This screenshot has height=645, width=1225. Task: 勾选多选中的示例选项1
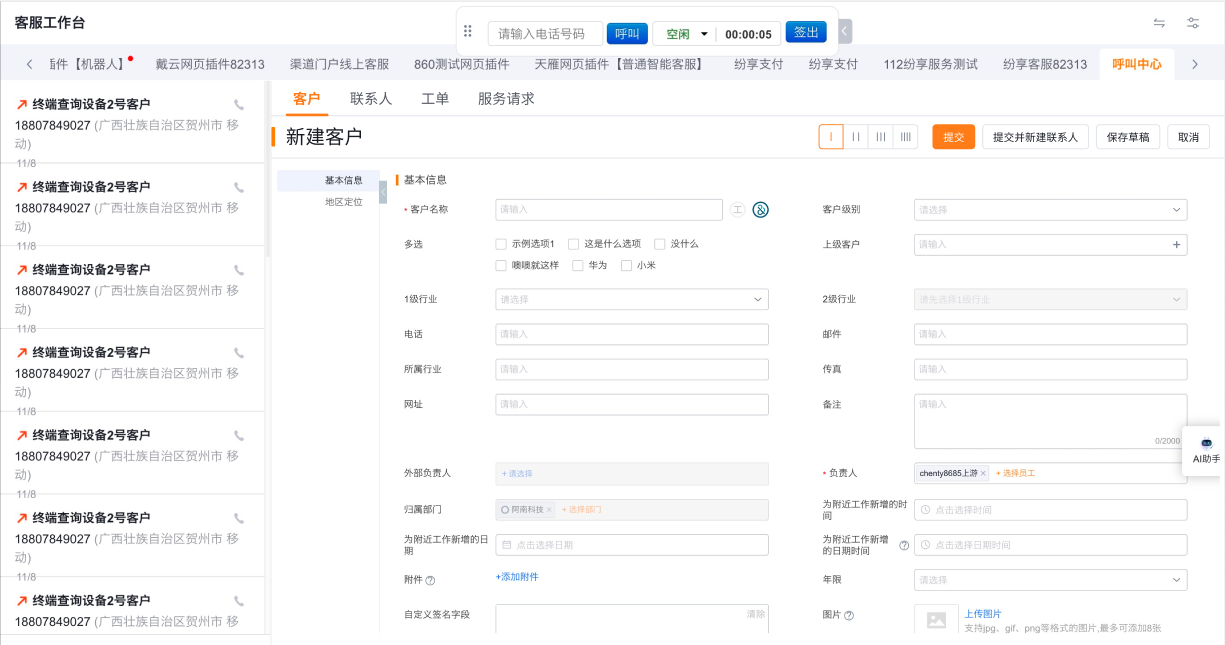pyautogui.click(x=501, y=243)
